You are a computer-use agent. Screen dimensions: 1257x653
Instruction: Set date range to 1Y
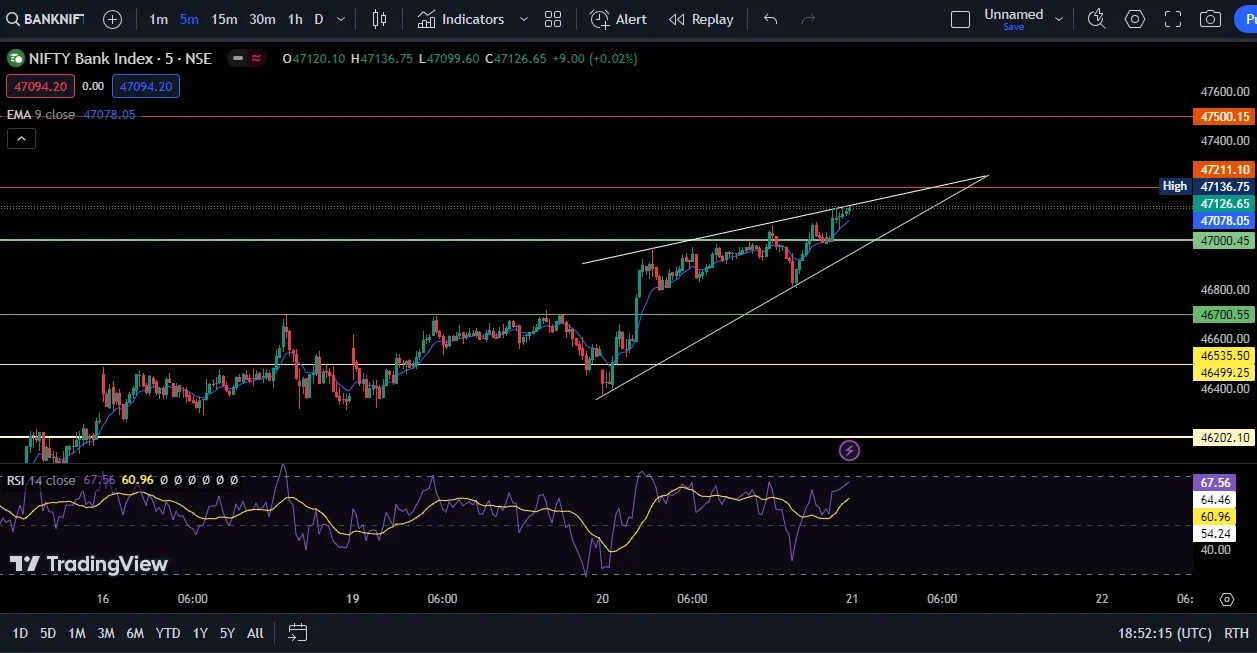(200, 633)
